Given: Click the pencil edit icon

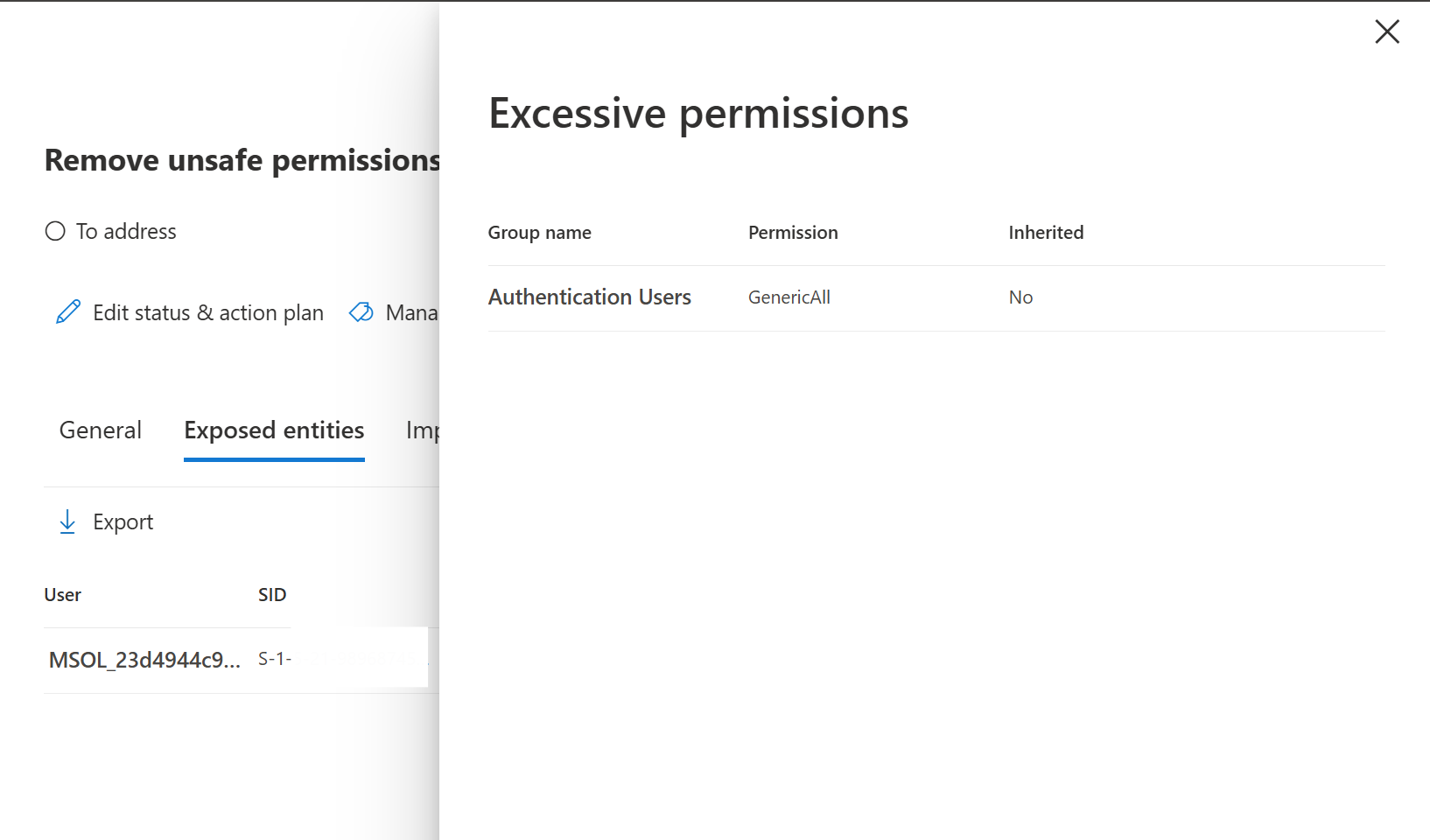Looking at the screenshot, I should (68, 312).
